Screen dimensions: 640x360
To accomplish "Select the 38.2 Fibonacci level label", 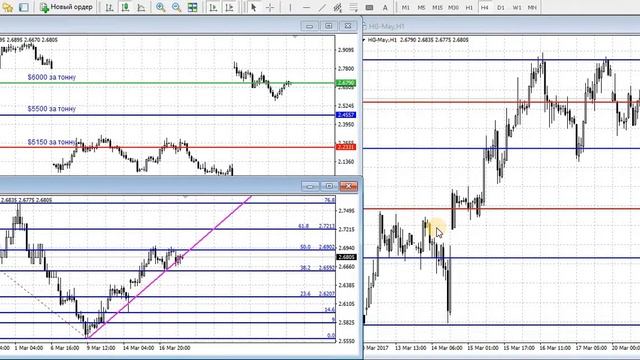I will (x=305, y=268).
